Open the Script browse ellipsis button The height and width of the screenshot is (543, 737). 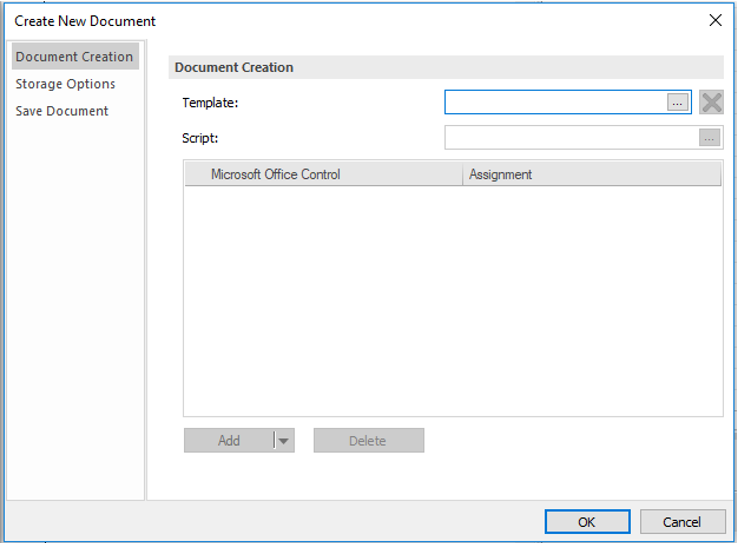coord(709,138)
